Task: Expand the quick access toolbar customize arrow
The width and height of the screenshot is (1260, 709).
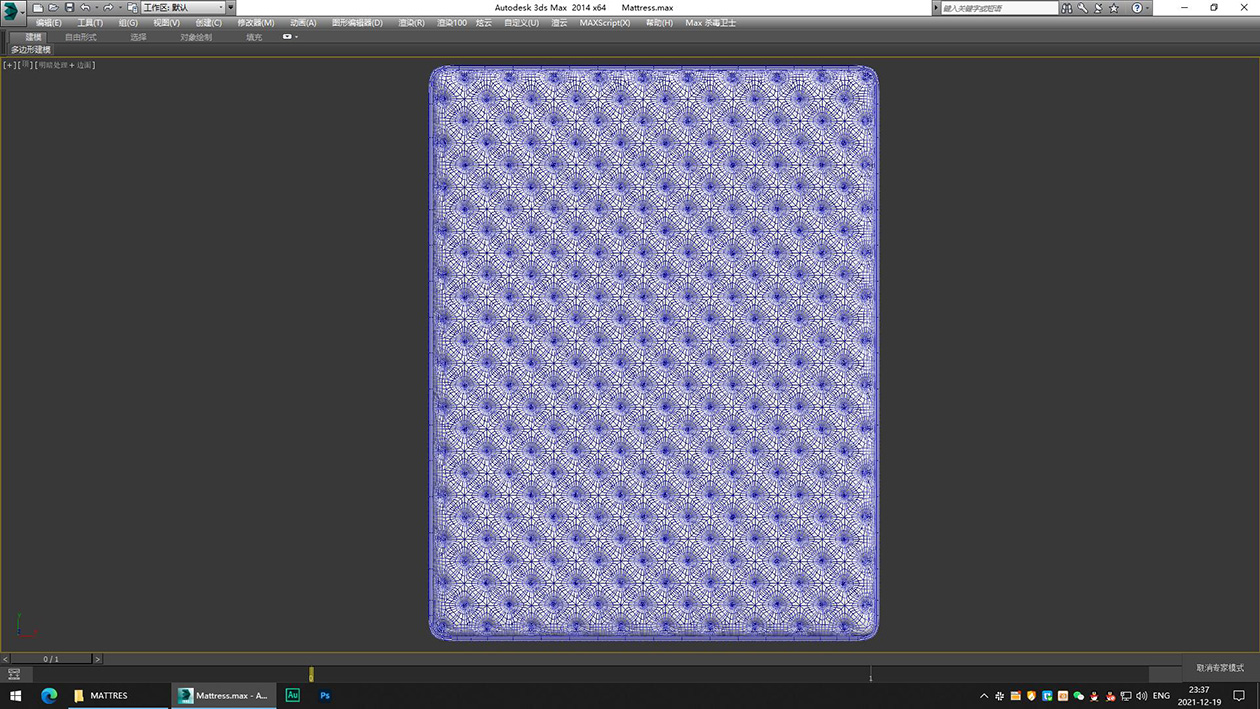Action: [x=230, y=8]
